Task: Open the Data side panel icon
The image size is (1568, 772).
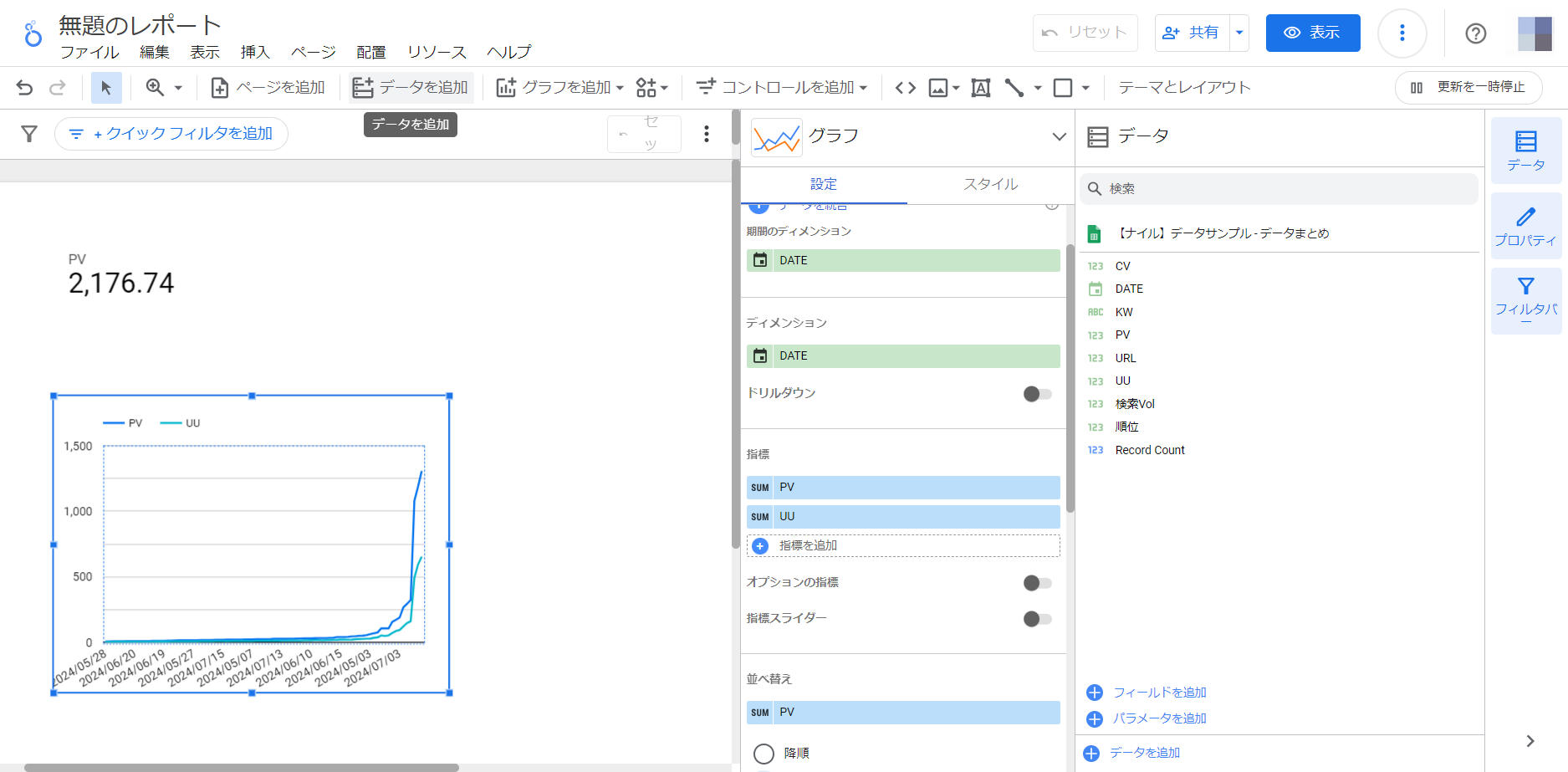Action: 1526,151
